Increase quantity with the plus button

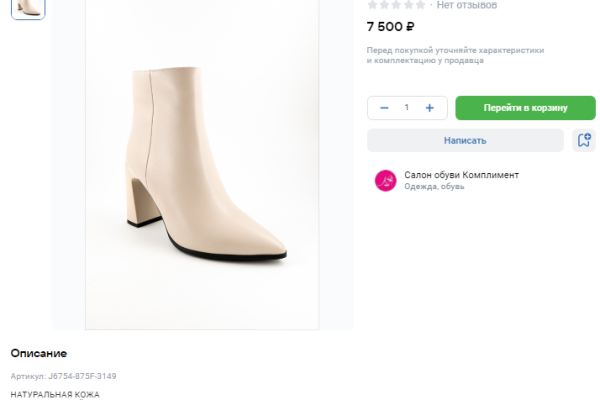click(429, 108)
